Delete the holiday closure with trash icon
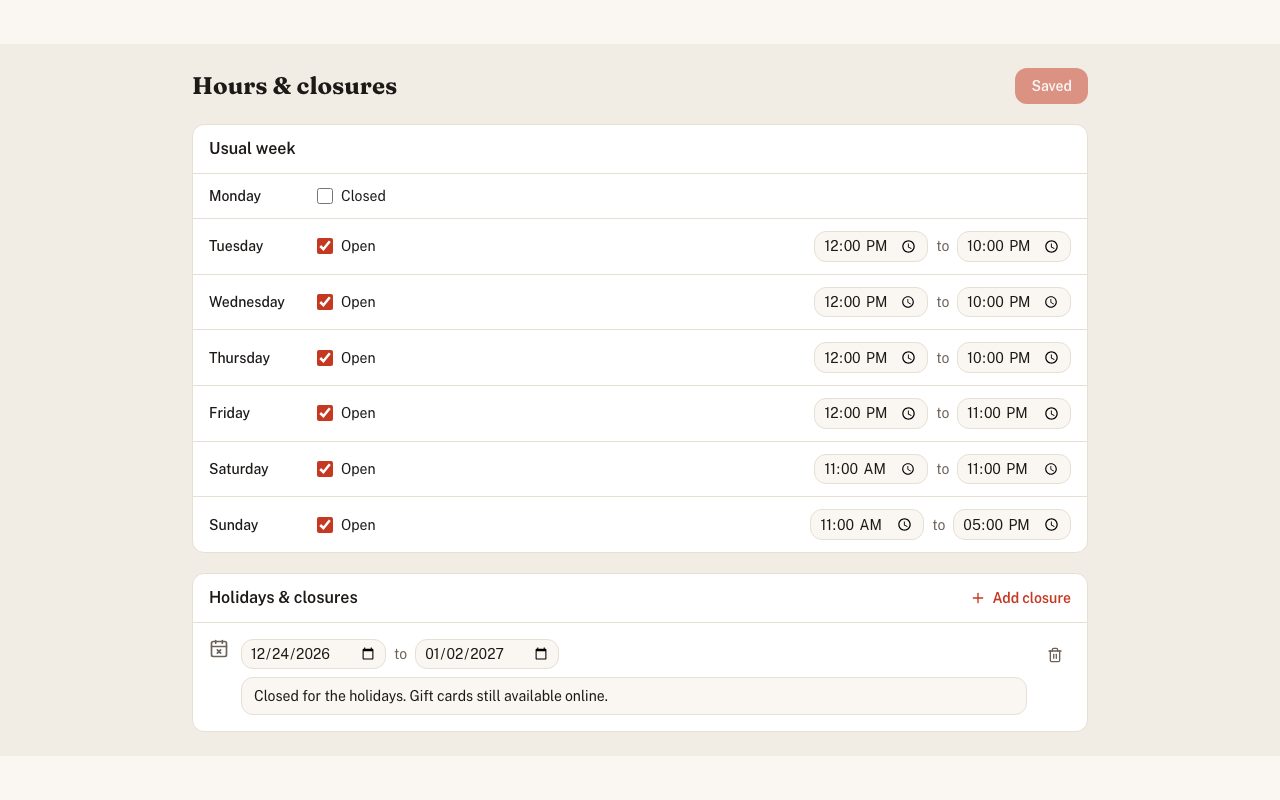Screen dimensions: 1280x800 [1055, 655]
